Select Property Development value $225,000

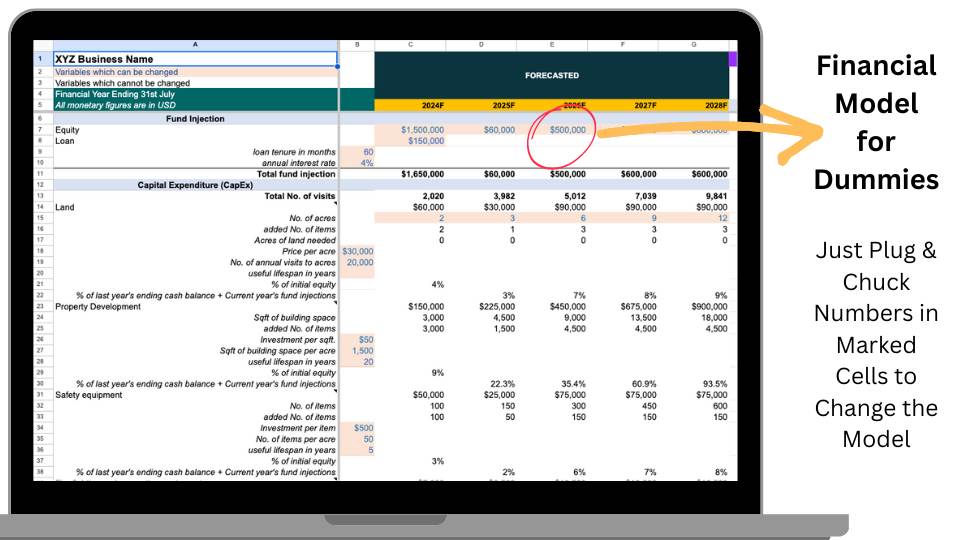(x=497, y=306)
